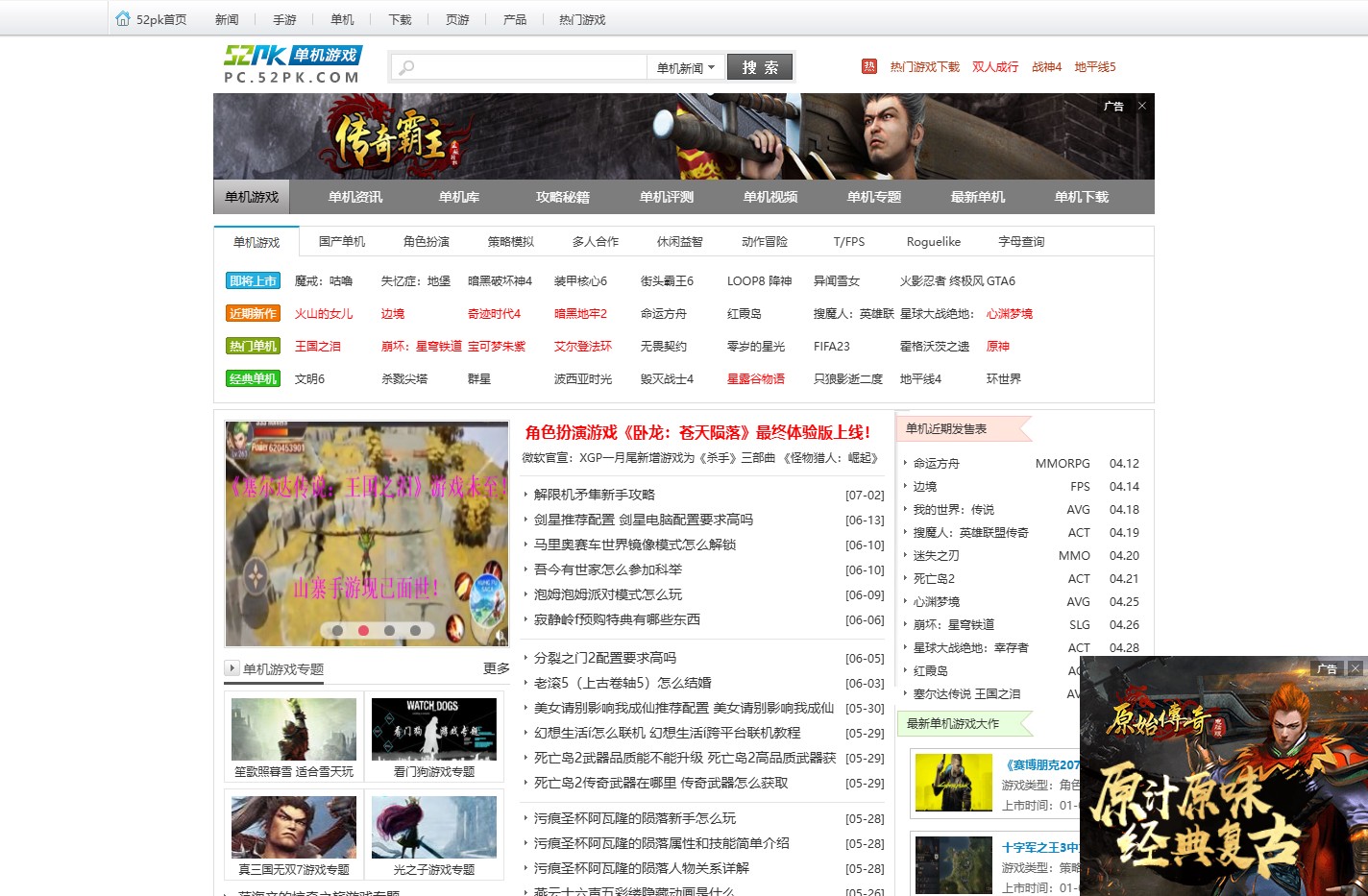Select the fourth slideshow indicator dot
1368x896 pixels.
click(415, 631)
